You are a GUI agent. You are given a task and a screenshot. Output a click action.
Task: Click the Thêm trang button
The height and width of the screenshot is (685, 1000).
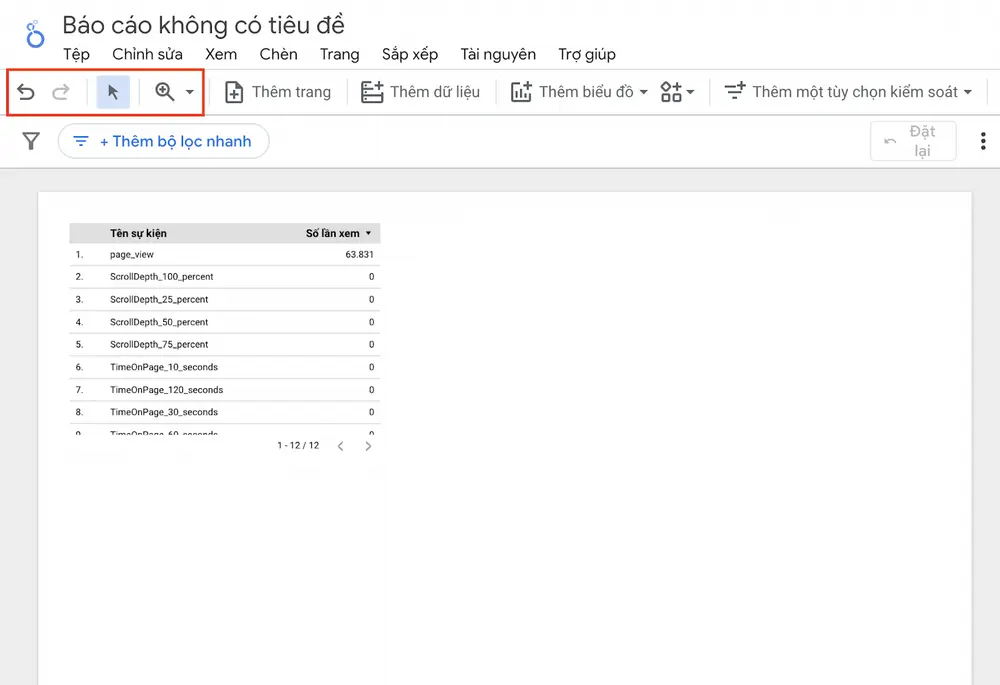tap(278, 92)
